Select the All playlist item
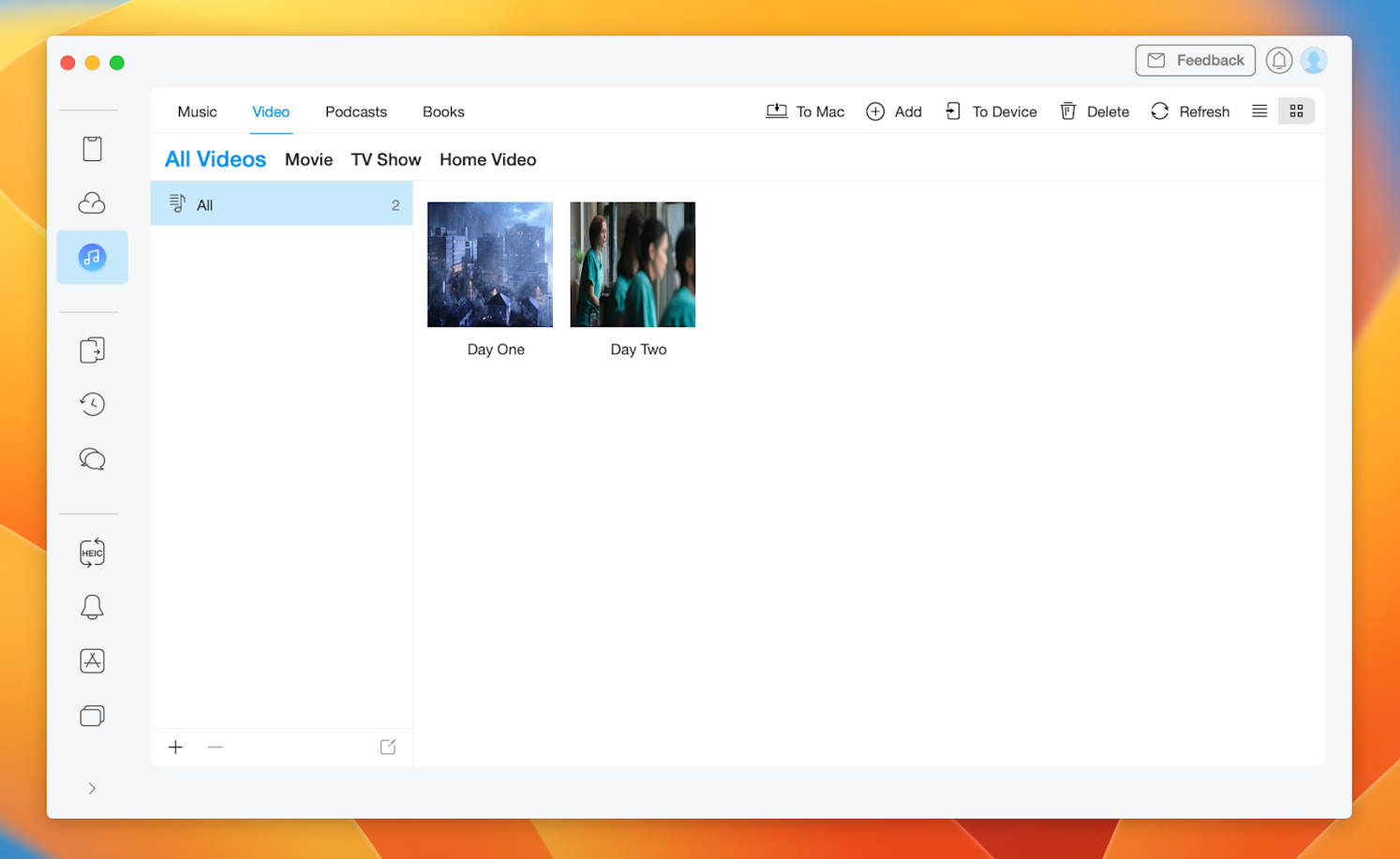Screen dimensions: 1400x859 [x=281, y=205]
